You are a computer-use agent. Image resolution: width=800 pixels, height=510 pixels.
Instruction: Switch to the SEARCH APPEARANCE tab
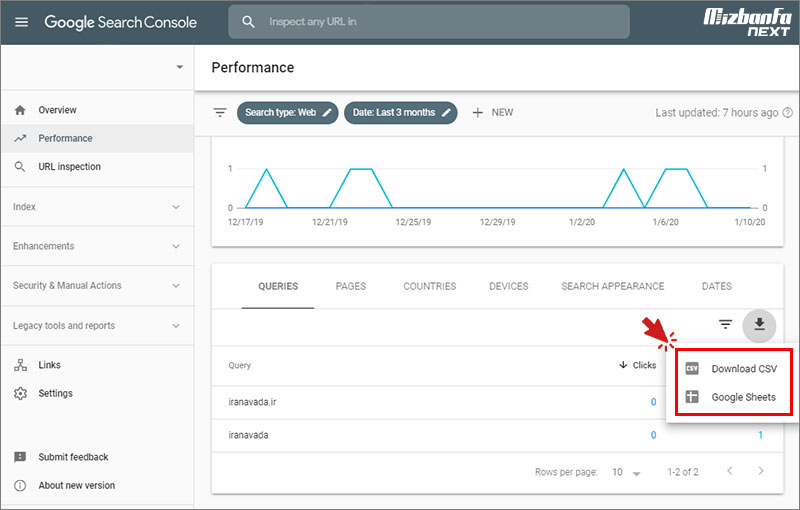[613, 287]
